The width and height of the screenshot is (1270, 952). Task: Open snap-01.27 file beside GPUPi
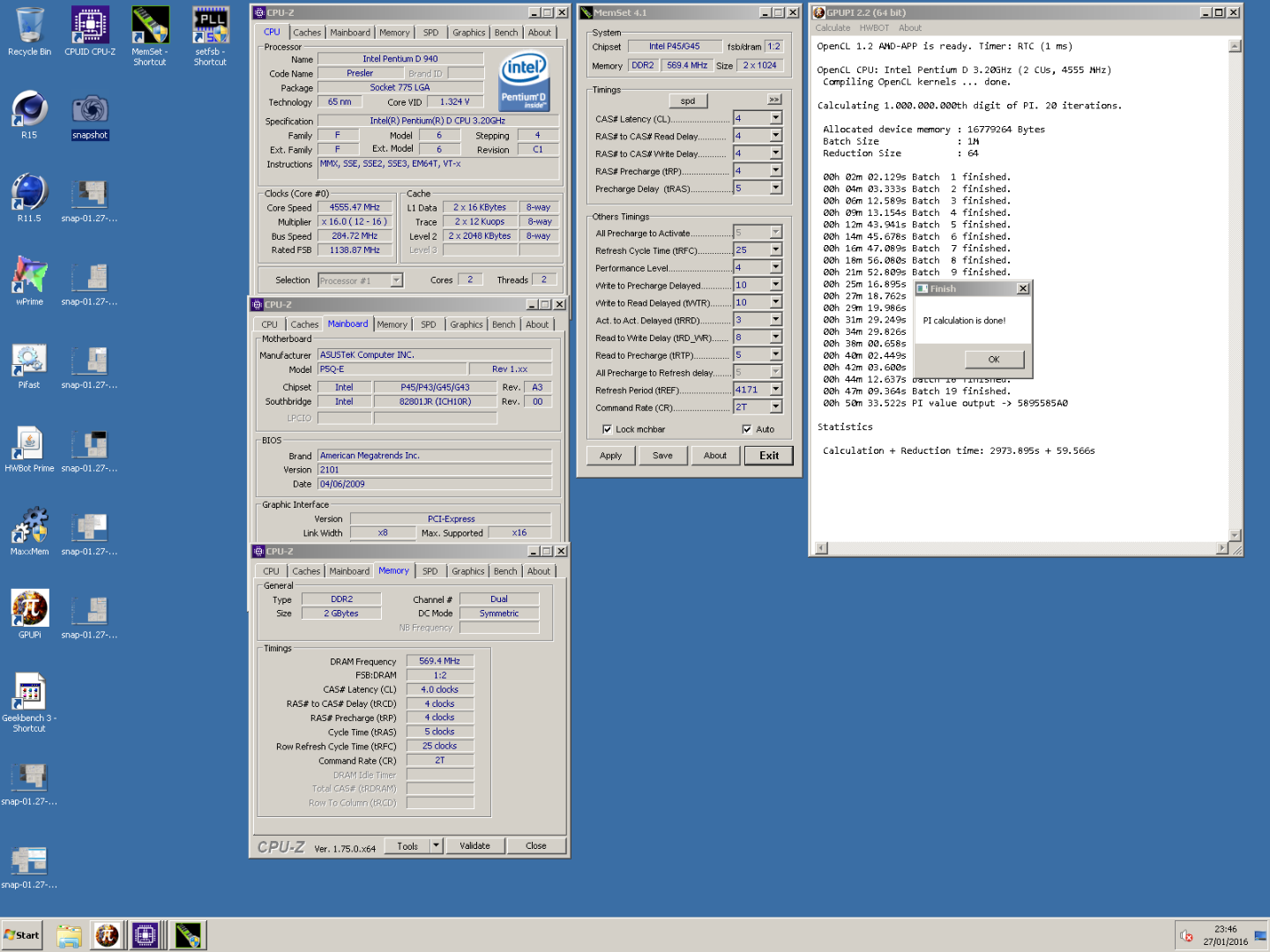[90, 615]
